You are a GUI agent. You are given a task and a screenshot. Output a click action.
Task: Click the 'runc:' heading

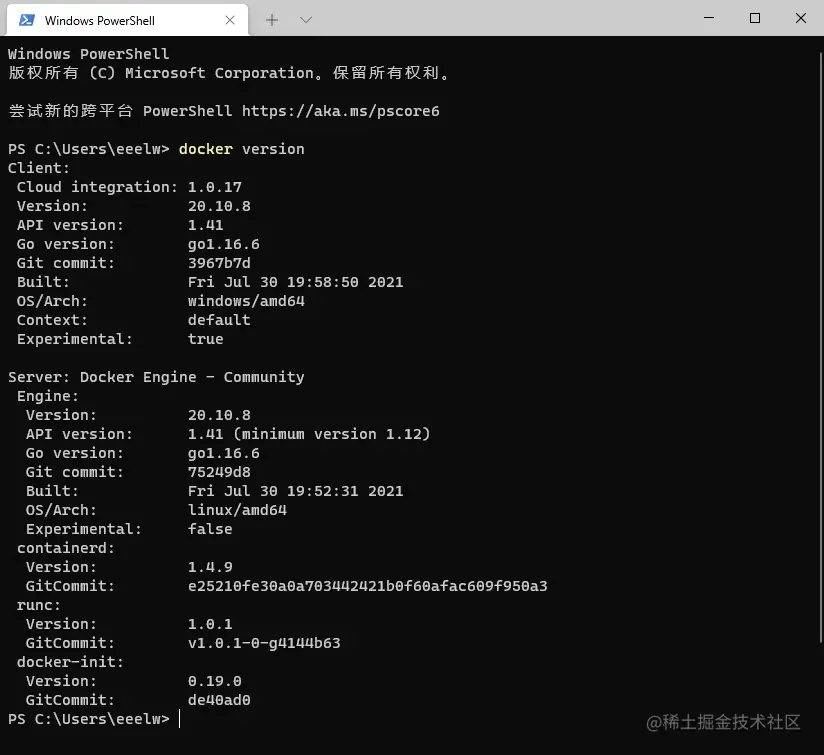(x=38, y=605)
